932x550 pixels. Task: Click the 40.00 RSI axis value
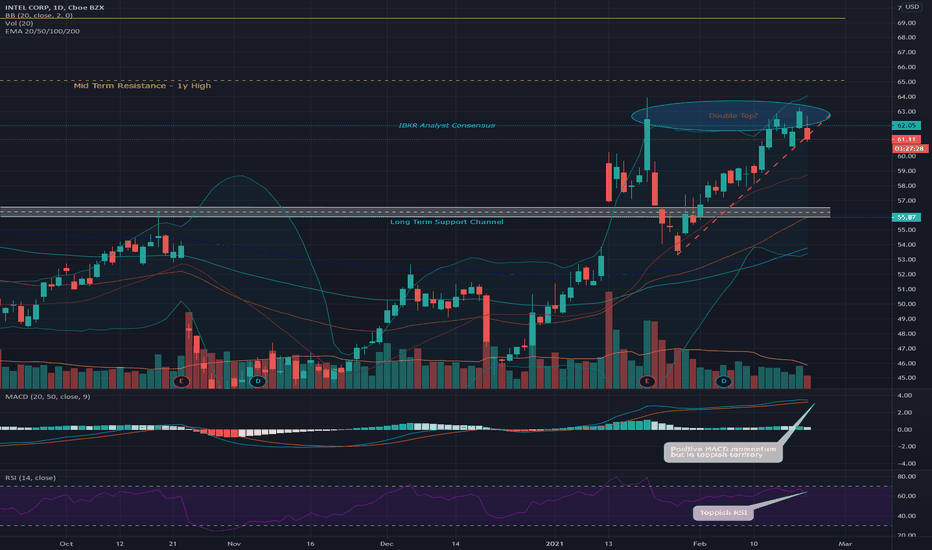tap(906, 516)
